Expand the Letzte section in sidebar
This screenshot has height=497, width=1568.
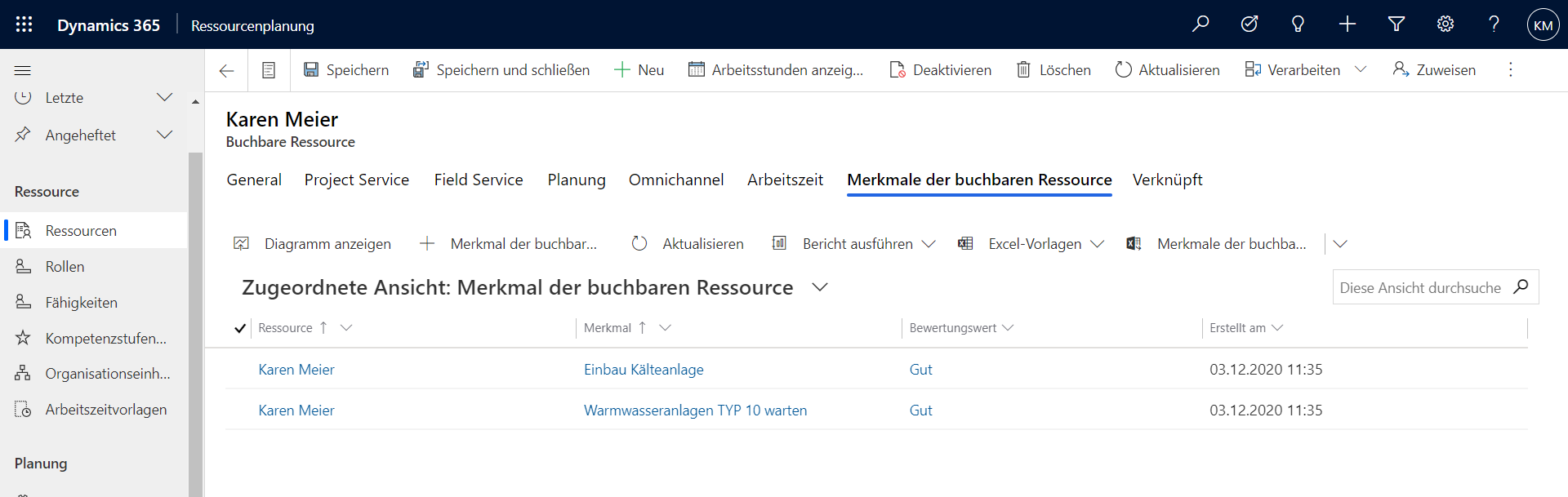click(x=164, y=98)
